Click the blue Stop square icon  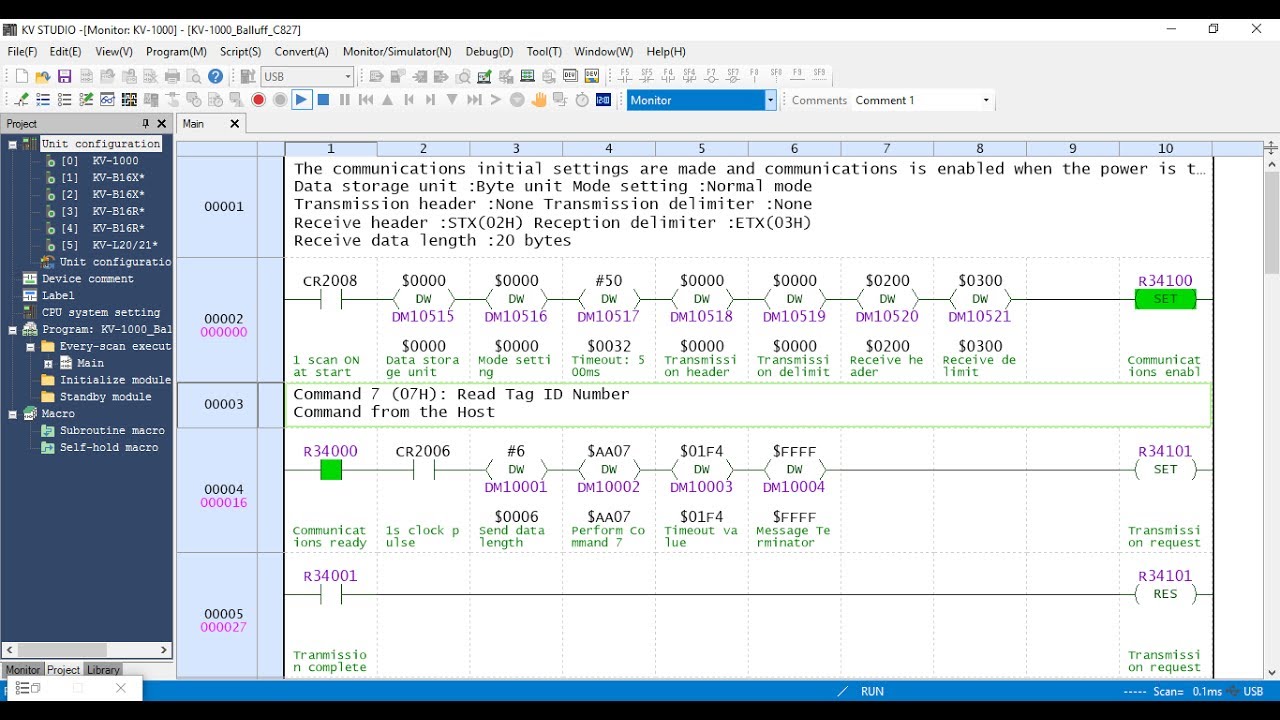[x=323, y=100]
